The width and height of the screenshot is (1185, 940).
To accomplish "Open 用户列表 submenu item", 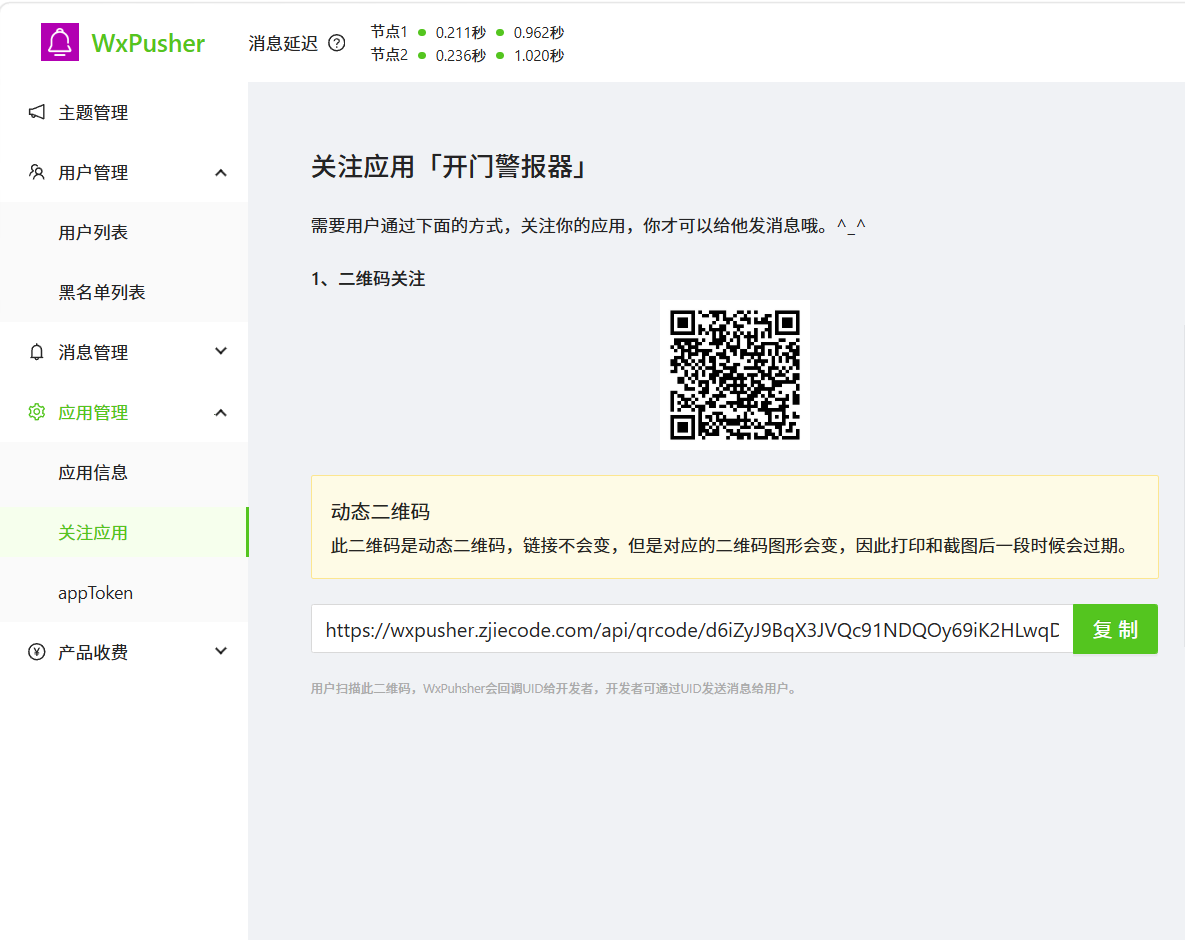I will [x=124, y=232].
